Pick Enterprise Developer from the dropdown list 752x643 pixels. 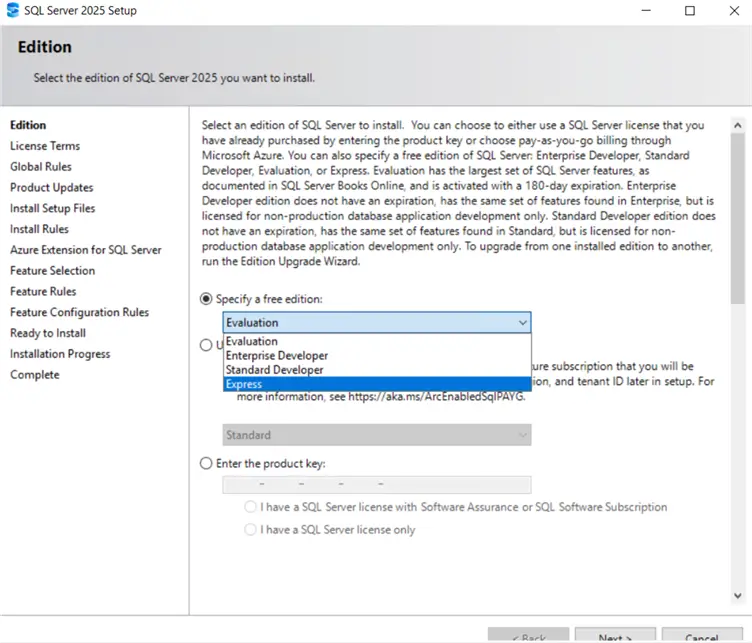click(x=377, y=356)
